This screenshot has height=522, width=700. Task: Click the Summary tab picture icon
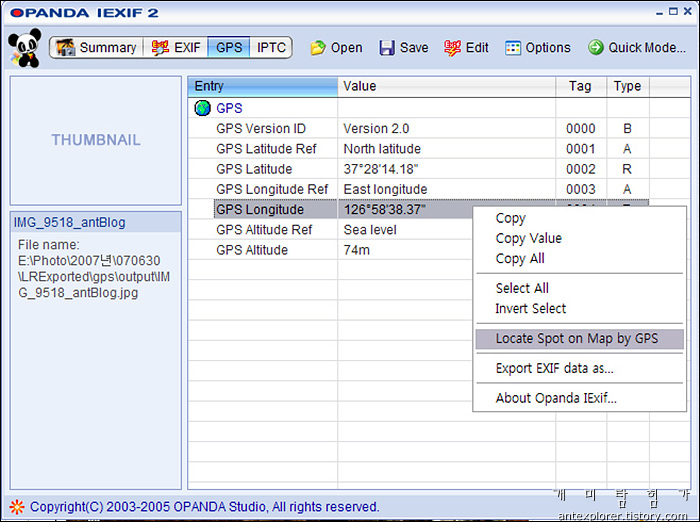coord(66,47)
